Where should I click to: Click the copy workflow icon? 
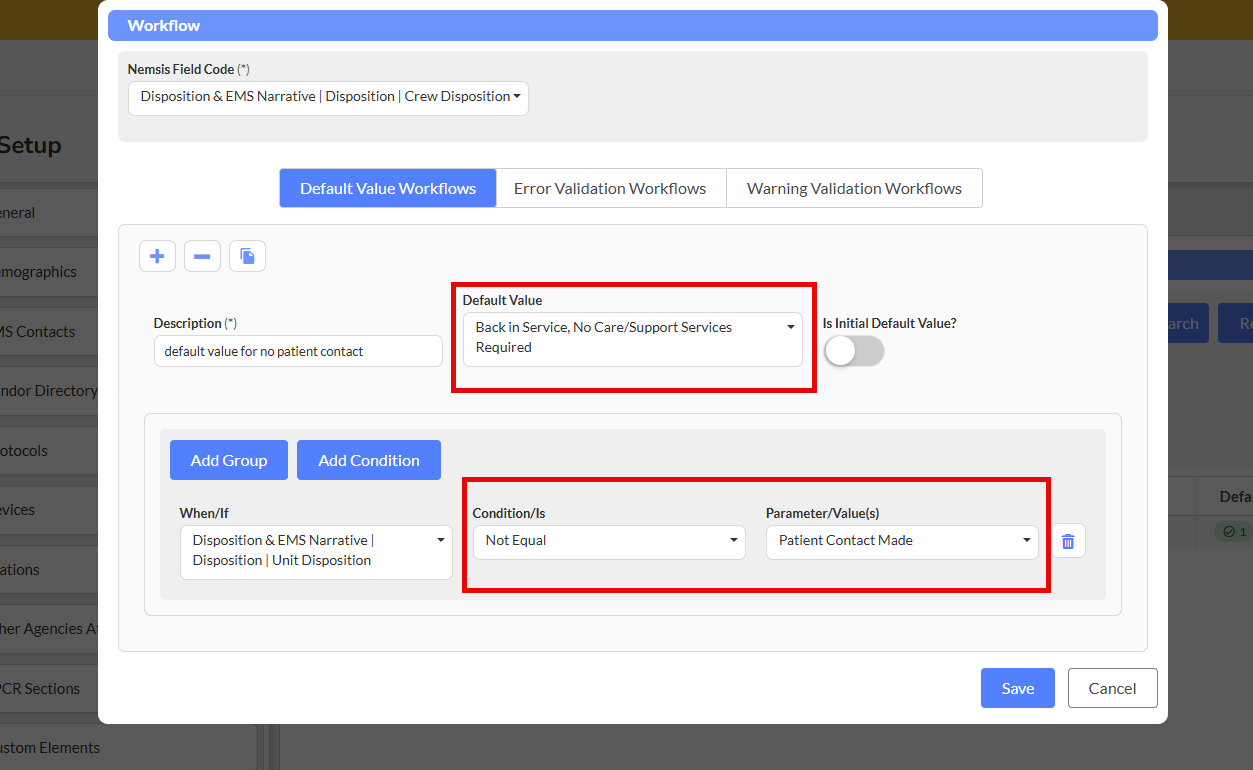pyautogui.click(x=247, y=257)
